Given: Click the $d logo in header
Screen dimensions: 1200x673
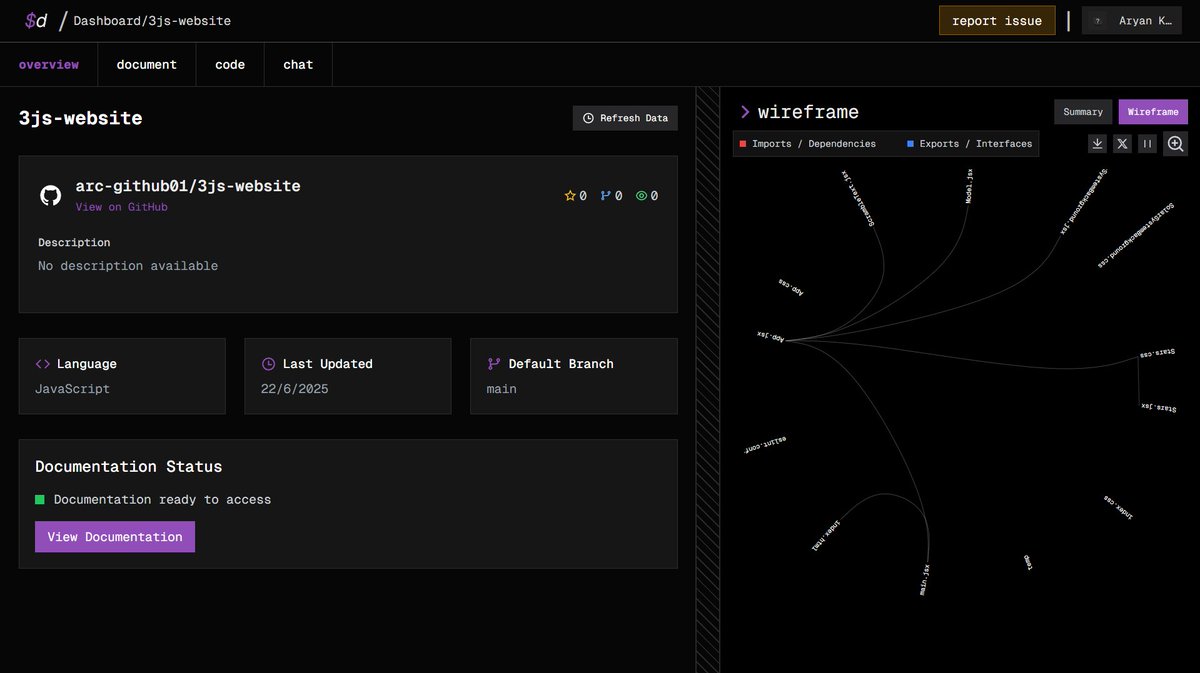Looking at the screenshot, I should (36, 20).
